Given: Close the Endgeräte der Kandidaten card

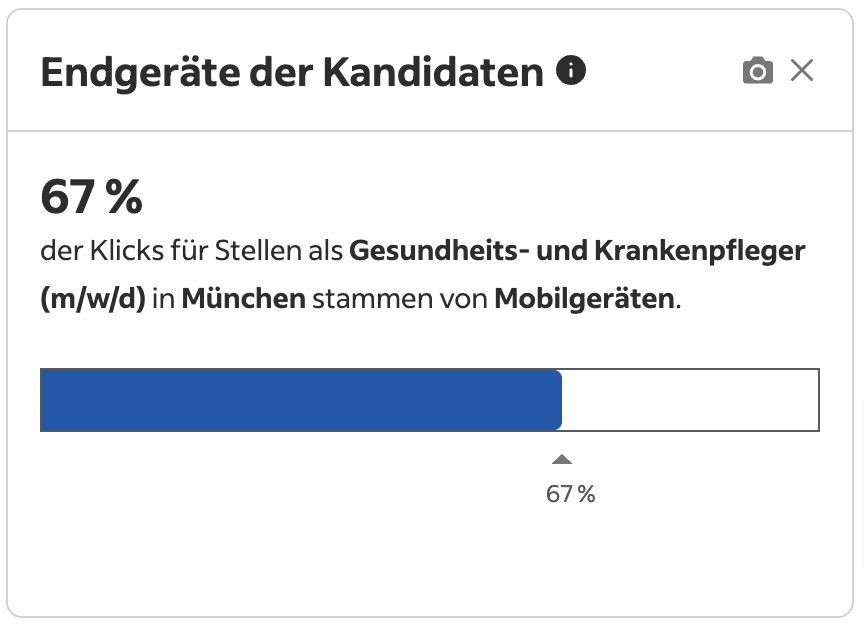Looking at the screenshot, I should tap(803, 71).
